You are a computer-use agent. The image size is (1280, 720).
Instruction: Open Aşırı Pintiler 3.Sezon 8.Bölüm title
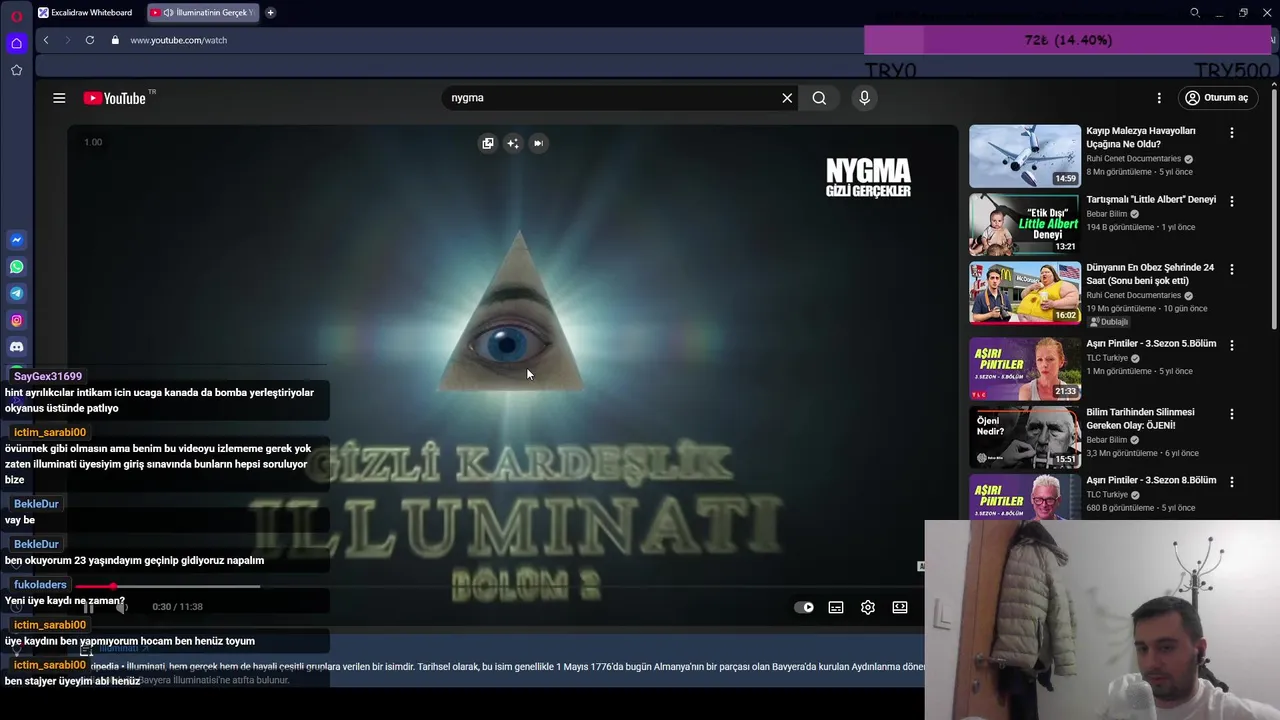[1151, 481]
